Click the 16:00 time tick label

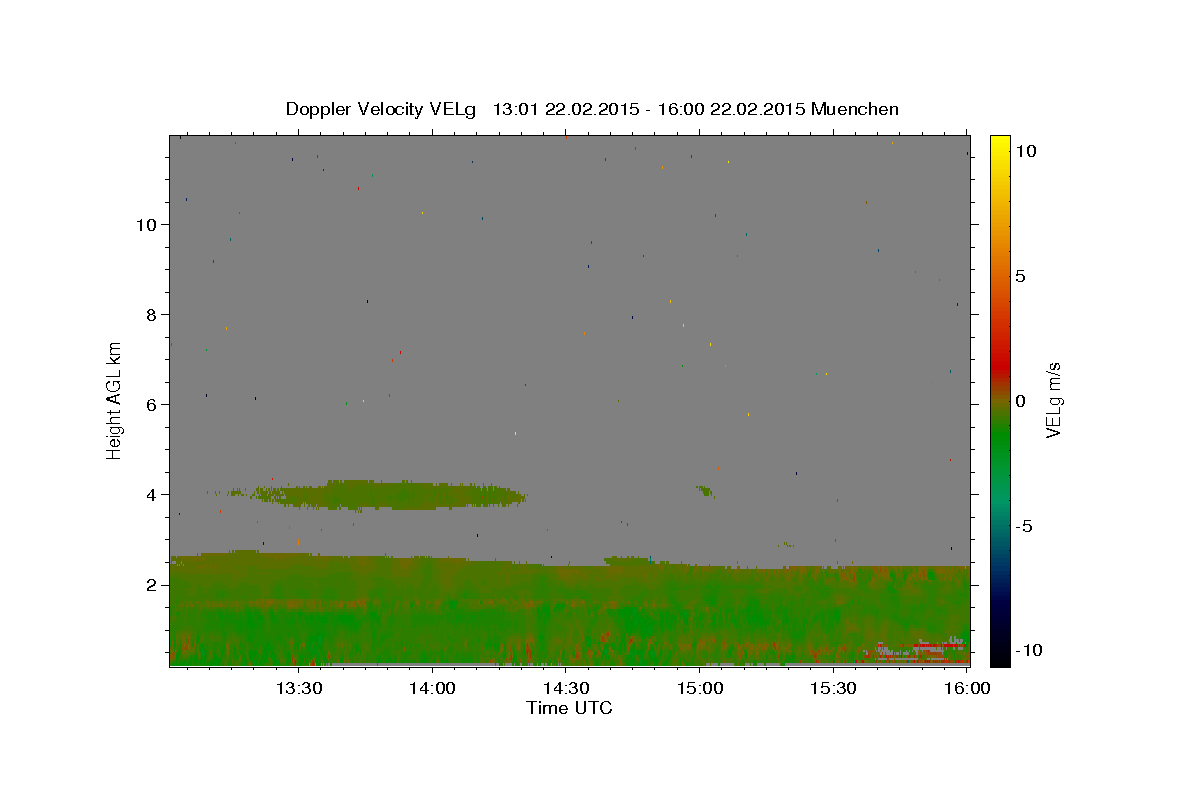[967, 688]
